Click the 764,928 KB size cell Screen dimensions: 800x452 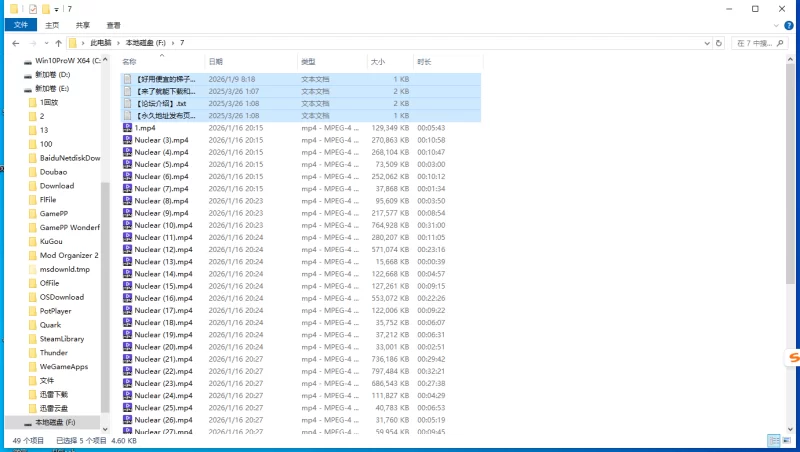click(390, 225)
